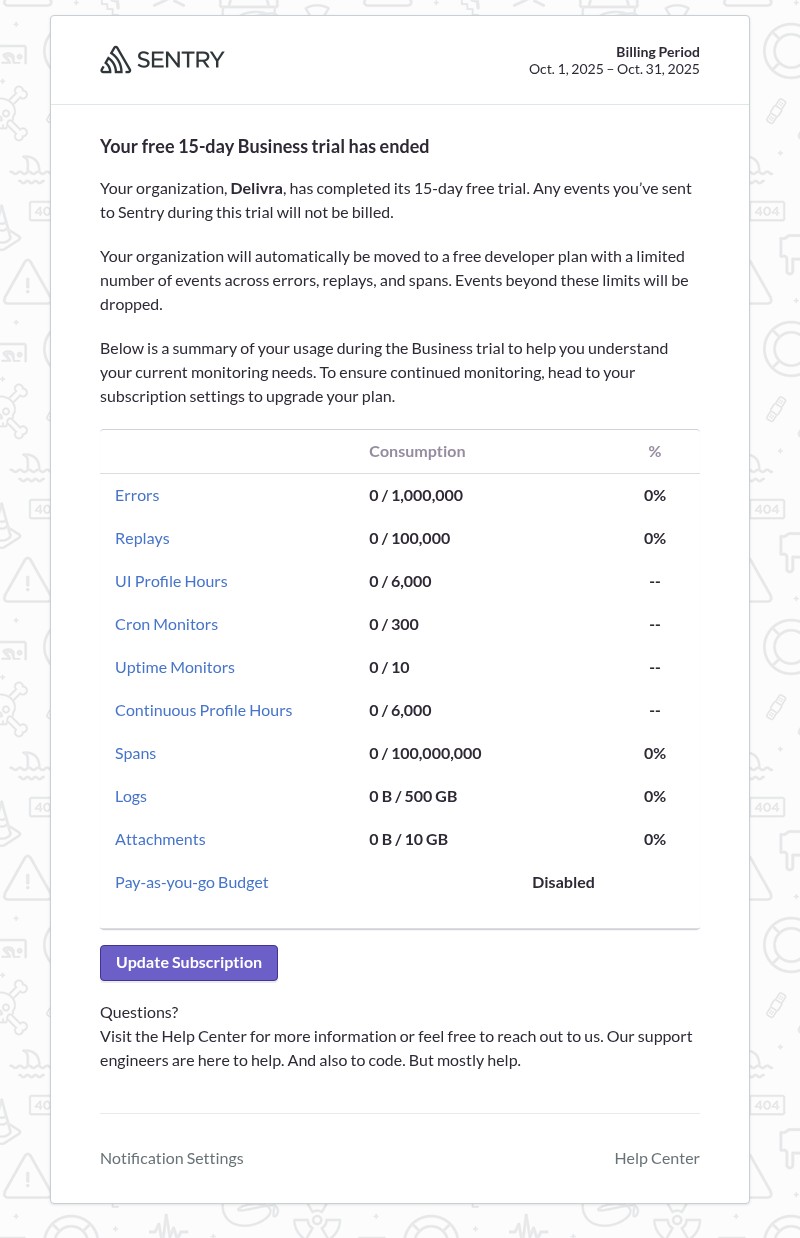The height and width of the screenshot is (1238, 800).
Task: Click the Spans consumption value 0 / 100,000,000
Action: click(x=425, y=753)
